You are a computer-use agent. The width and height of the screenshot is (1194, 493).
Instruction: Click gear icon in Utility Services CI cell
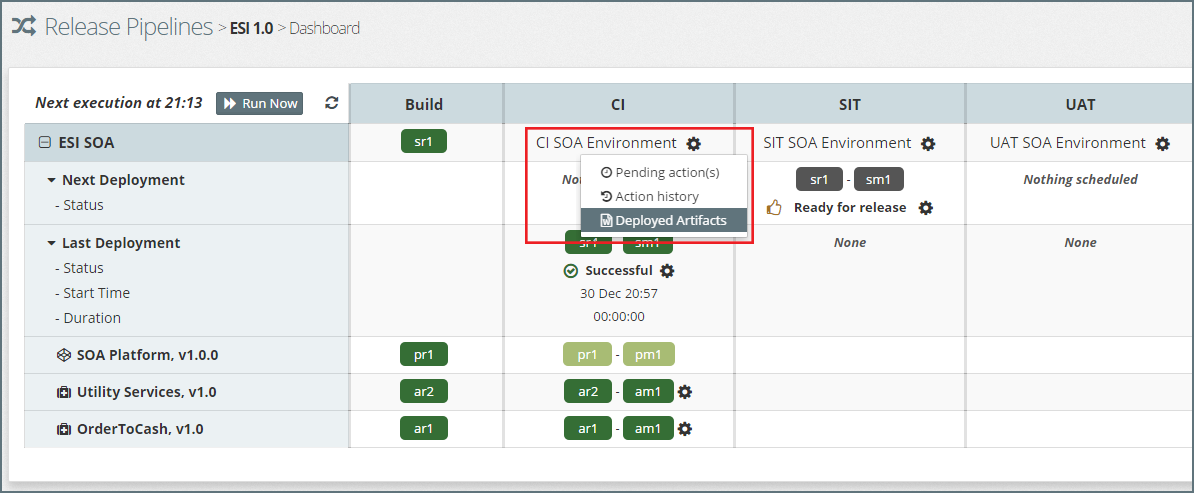coord(685,392)
